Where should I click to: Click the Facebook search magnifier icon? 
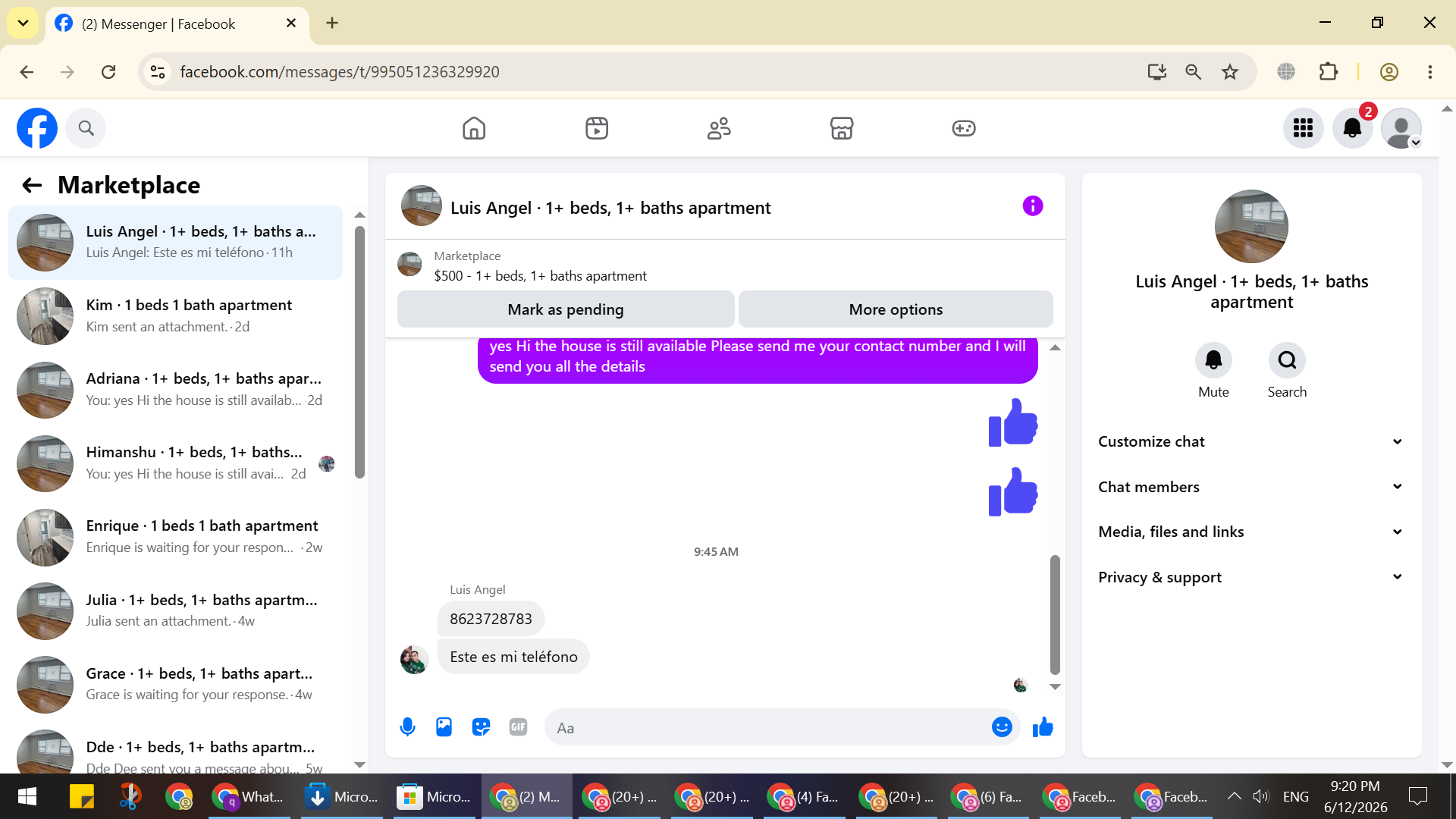point(86,128)
